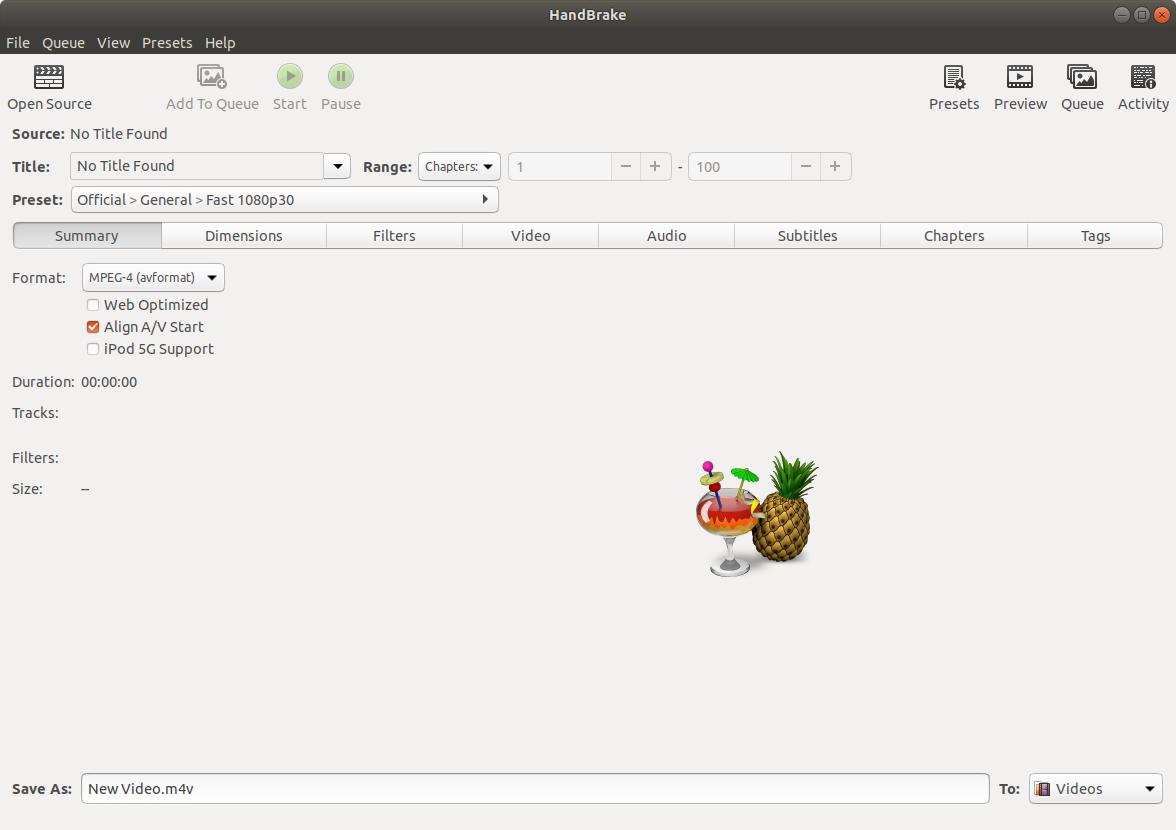Open the Preview window icon
Image resolution: width=1176 pixels, height=830 pixels.
(x=1020, y=77)
